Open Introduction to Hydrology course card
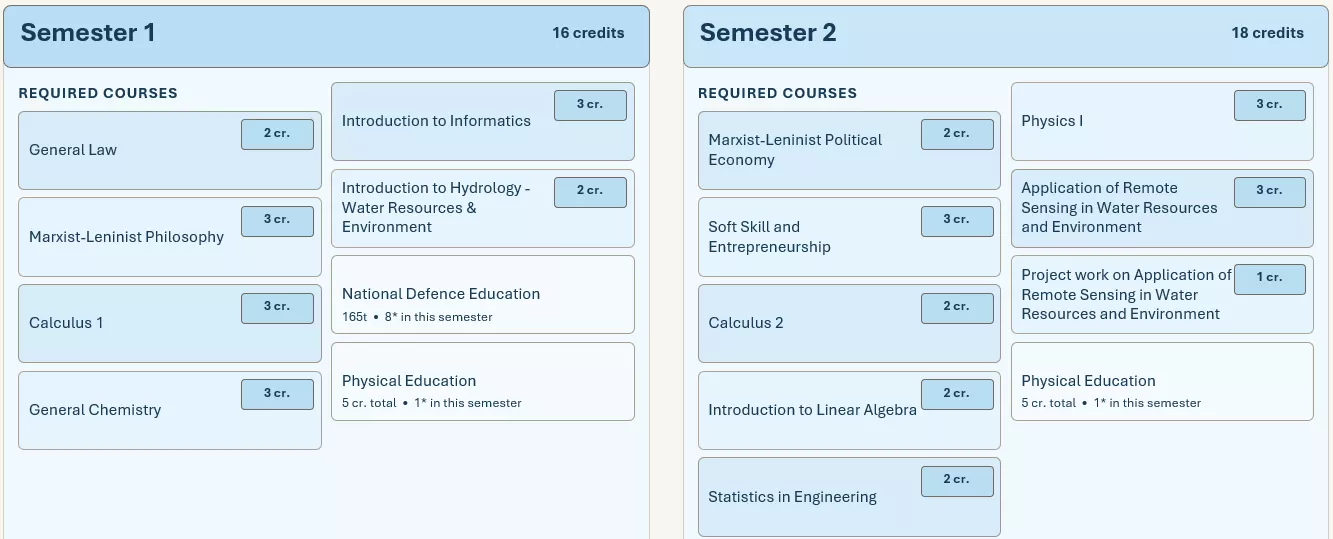The height and width of the screenshot is (539, 1333). click(483, 208)
